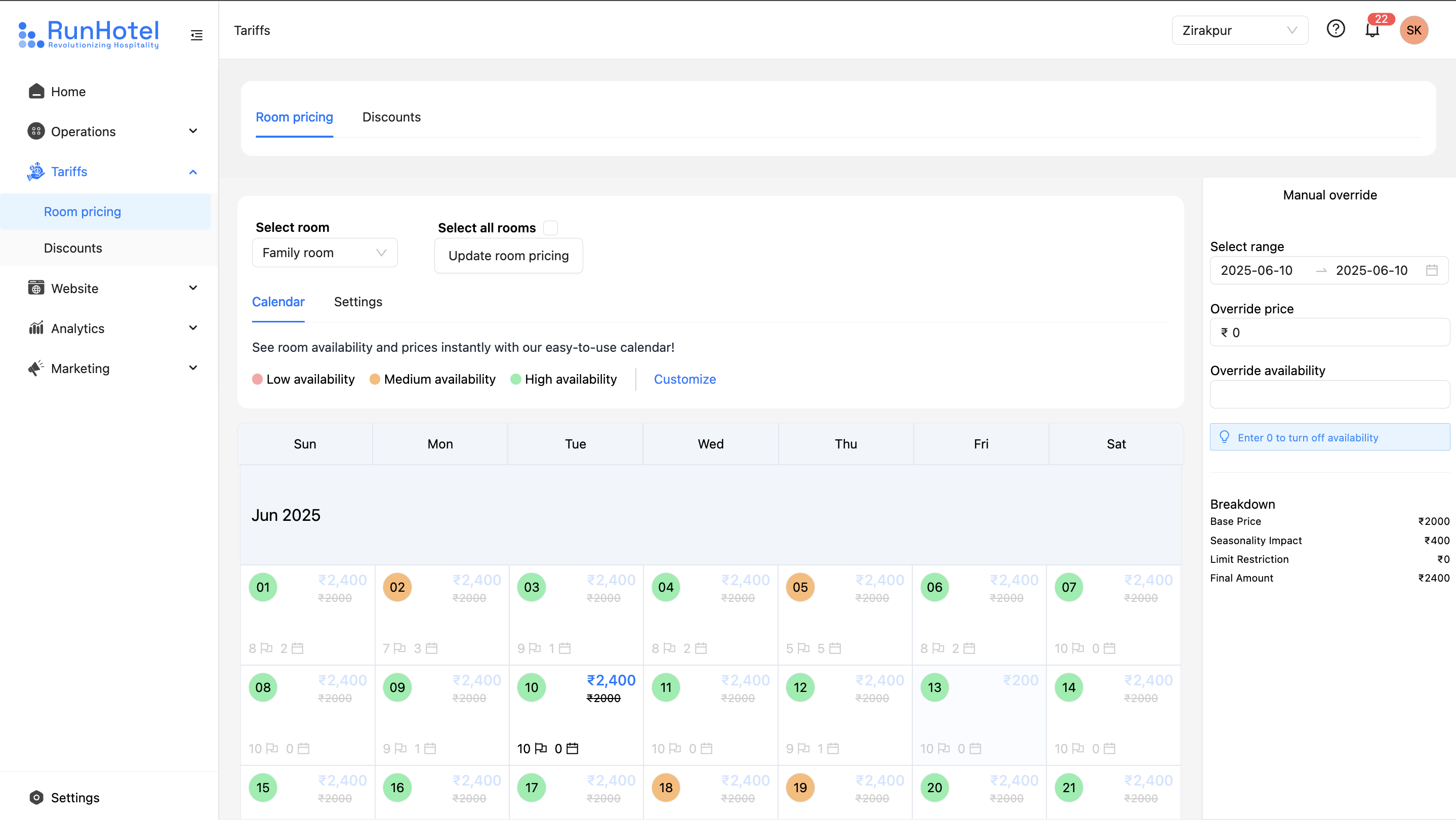Image resolution: width=1456 pixels, height=820 pixels.
Task: Open the Customize availability link
Action: [684, 379]
